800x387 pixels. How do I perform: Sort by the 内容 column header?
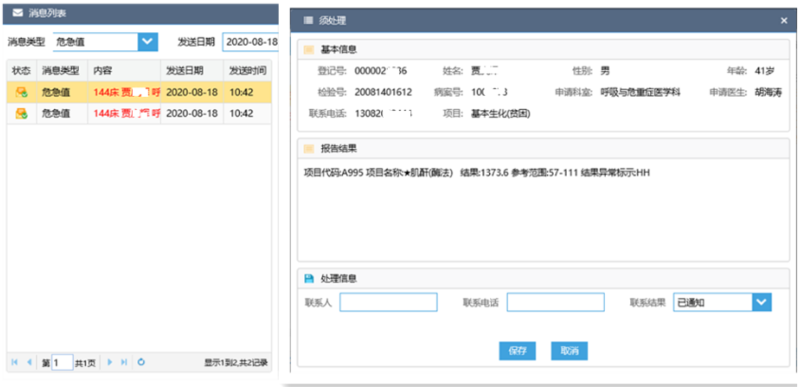click(x=124, y=70)
